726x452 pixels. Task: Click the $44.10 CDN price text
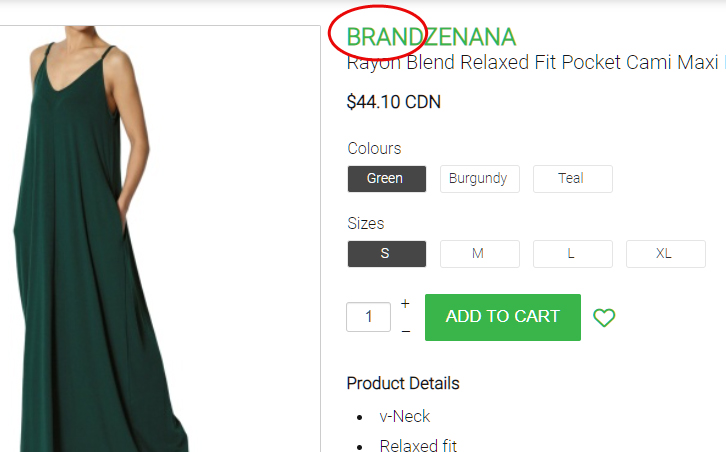(x=394, y=102)
